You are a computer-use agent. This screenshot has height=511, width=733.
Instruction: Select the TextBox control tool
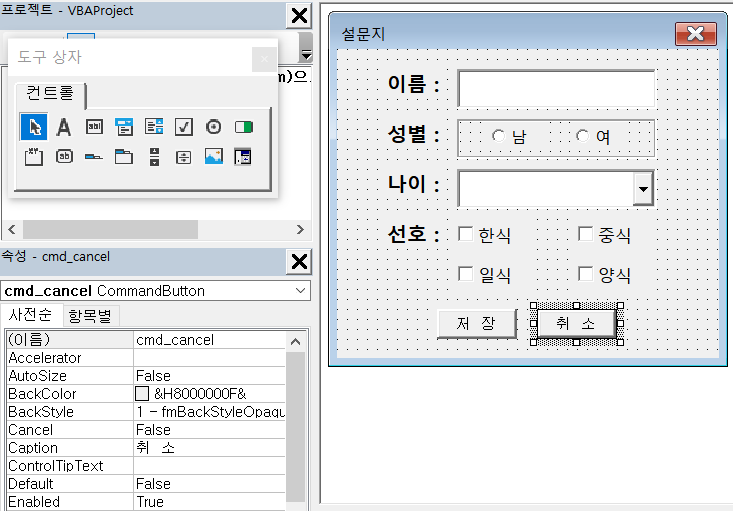[x=94, y=127]
